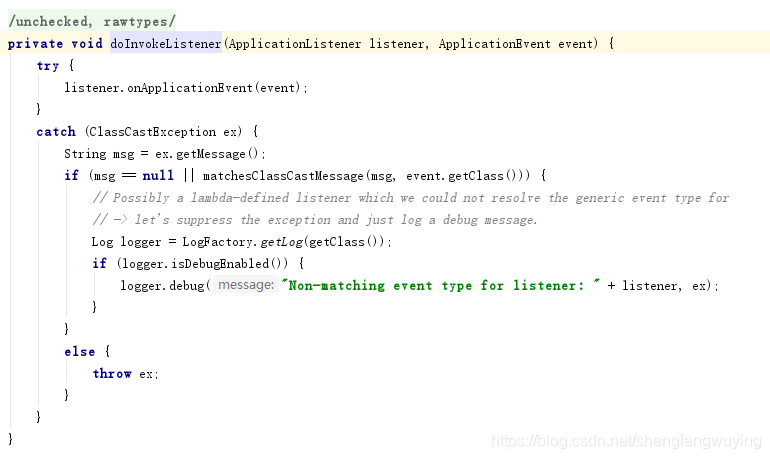Click LogFactory.getLog(getClass()) call

point(283,242)
